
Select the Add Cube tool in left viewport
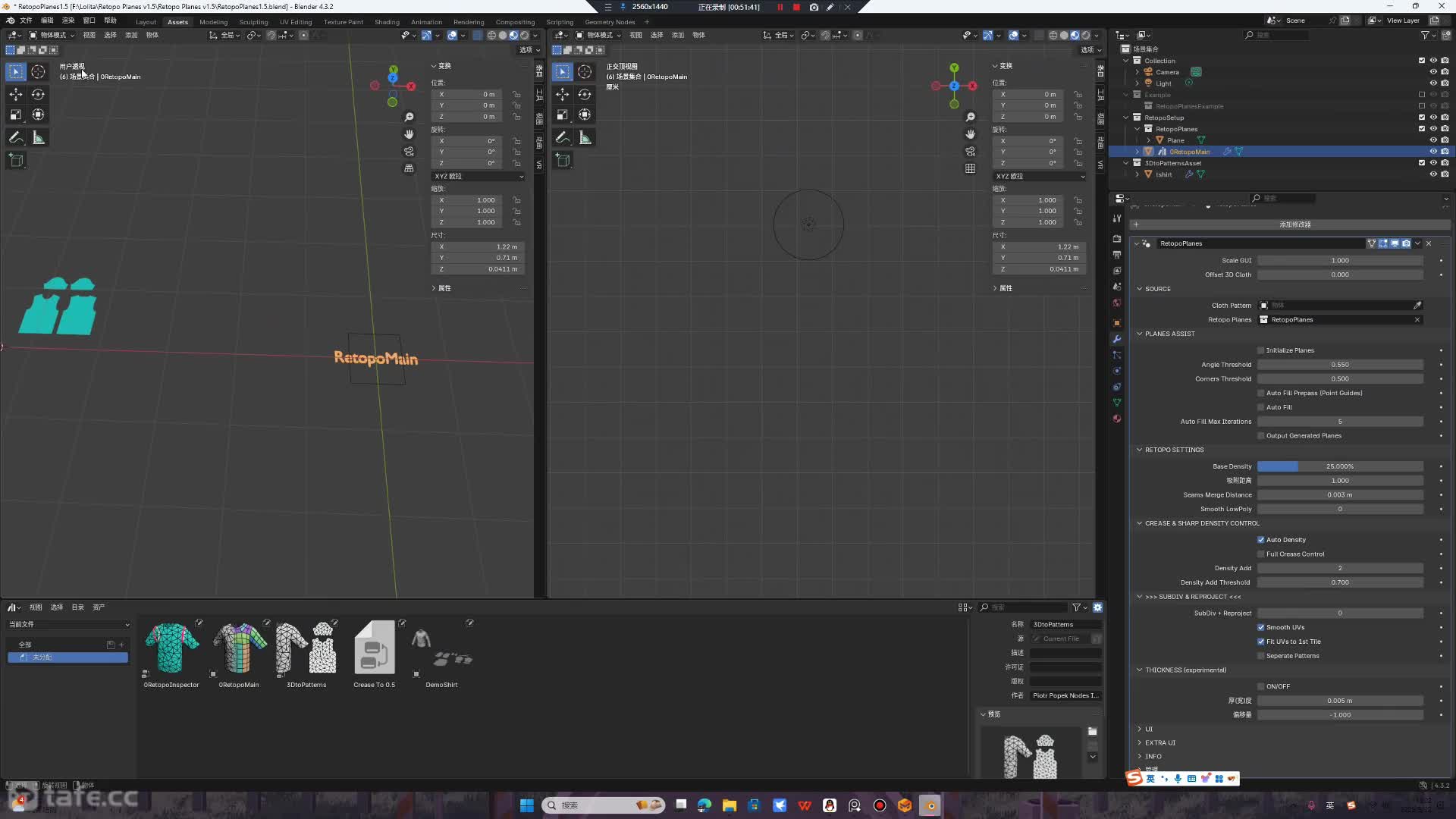[16, 160]
